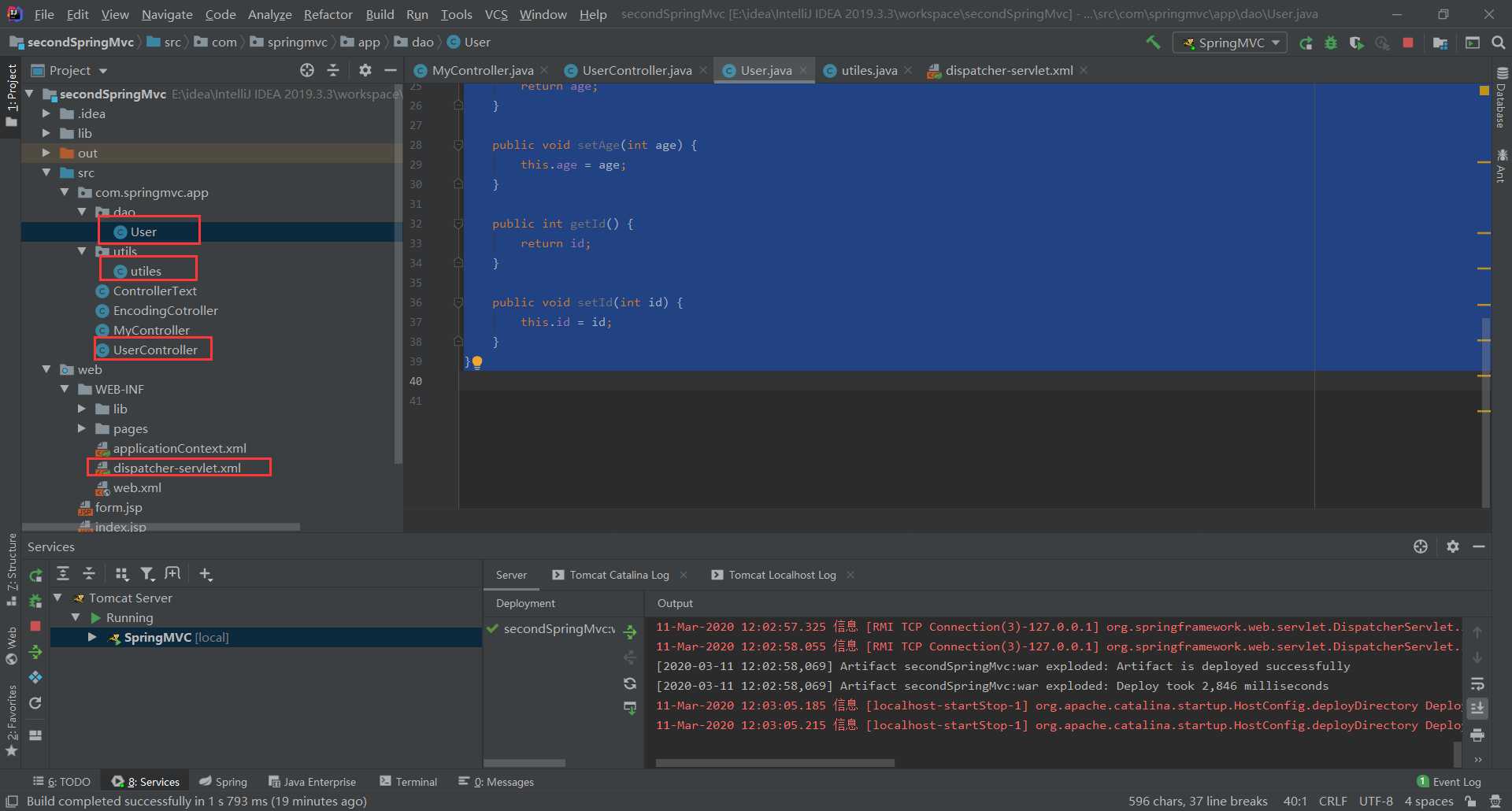Screen dimensions: 1512x811
Task: Collapse the com.springmvc.app package
Action: (x=65, y=192)
